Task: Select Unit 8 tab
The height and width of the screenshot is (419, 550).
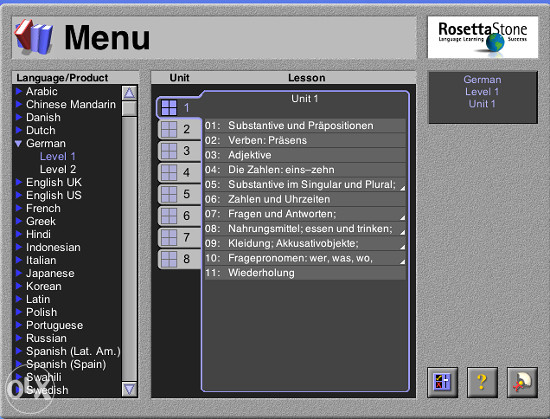Action: pyautogui.click(x=179, y=259)
